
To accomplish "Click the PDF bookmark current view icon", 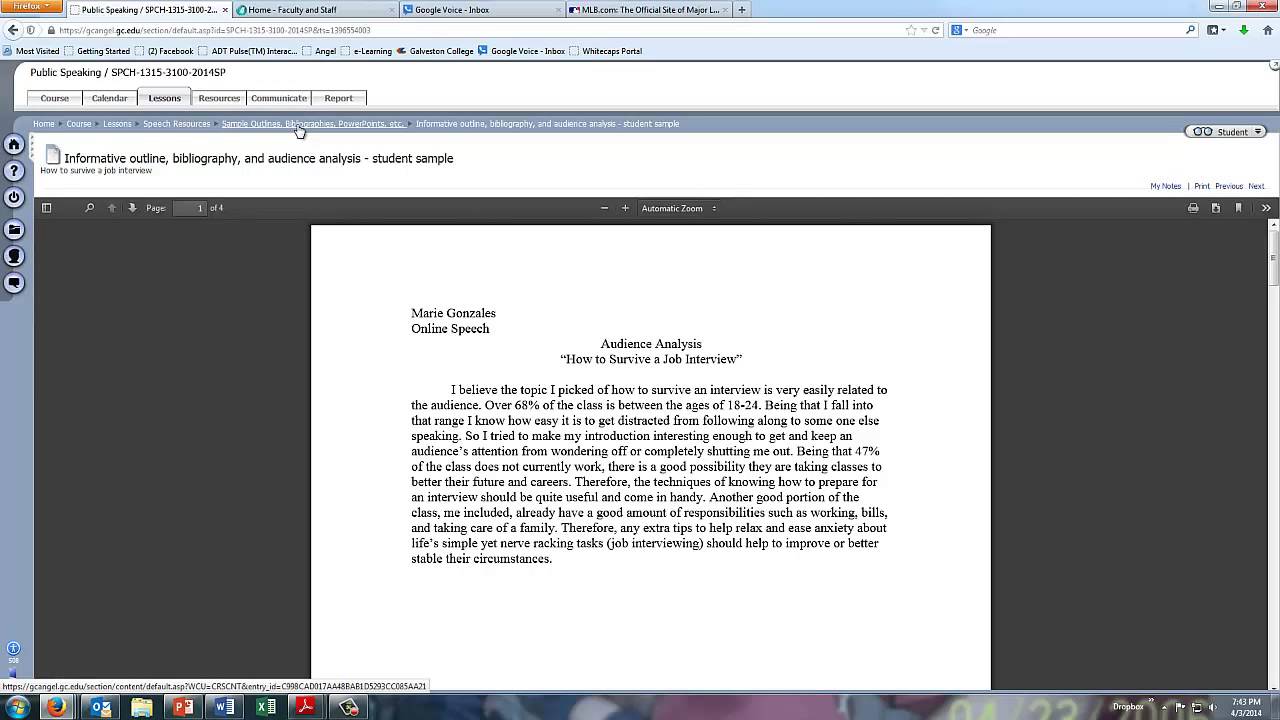I will (x=1238, y=208).
